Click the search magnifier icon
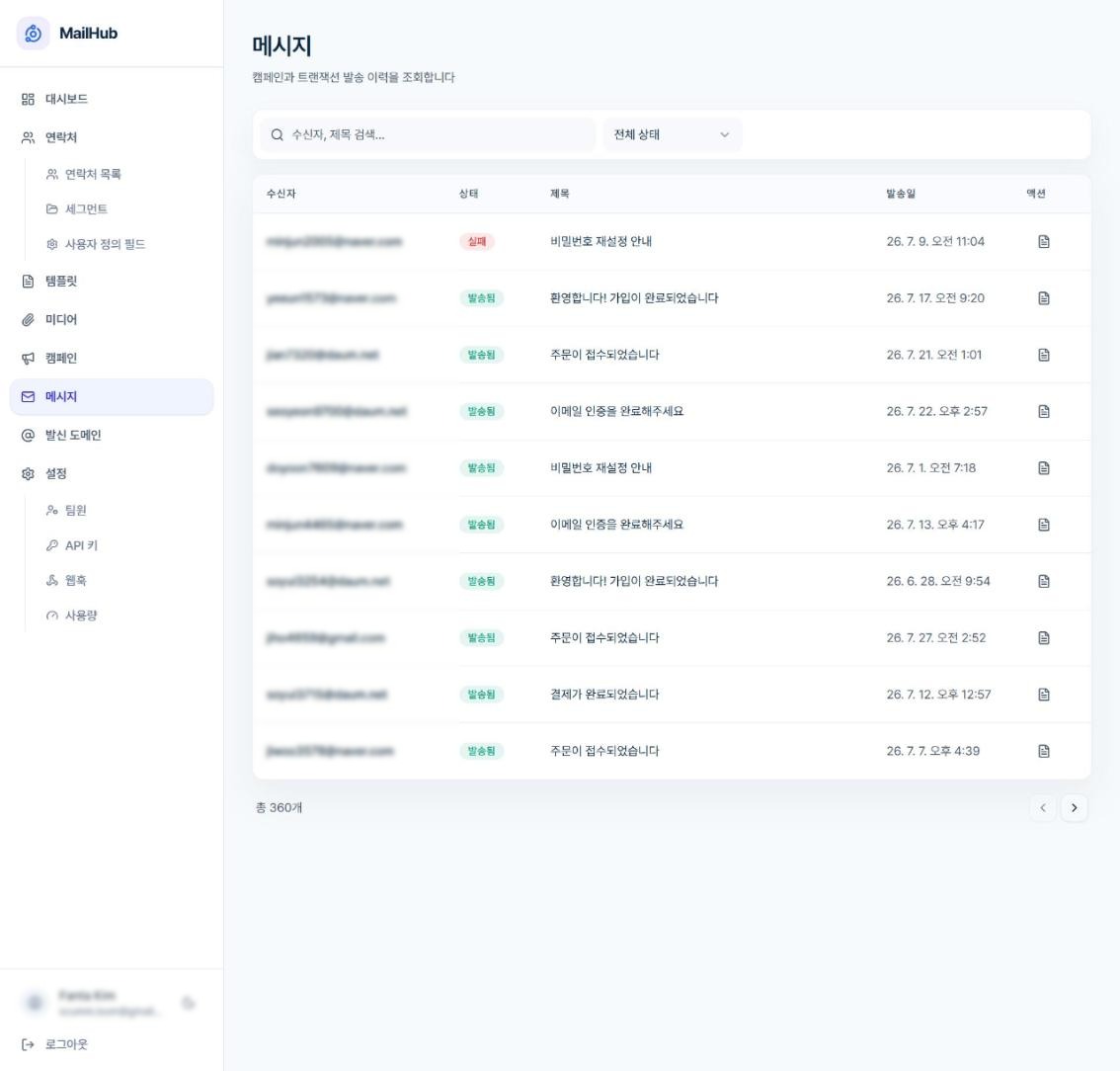Screen dimensions: 1120x1071 coord(278,134)
